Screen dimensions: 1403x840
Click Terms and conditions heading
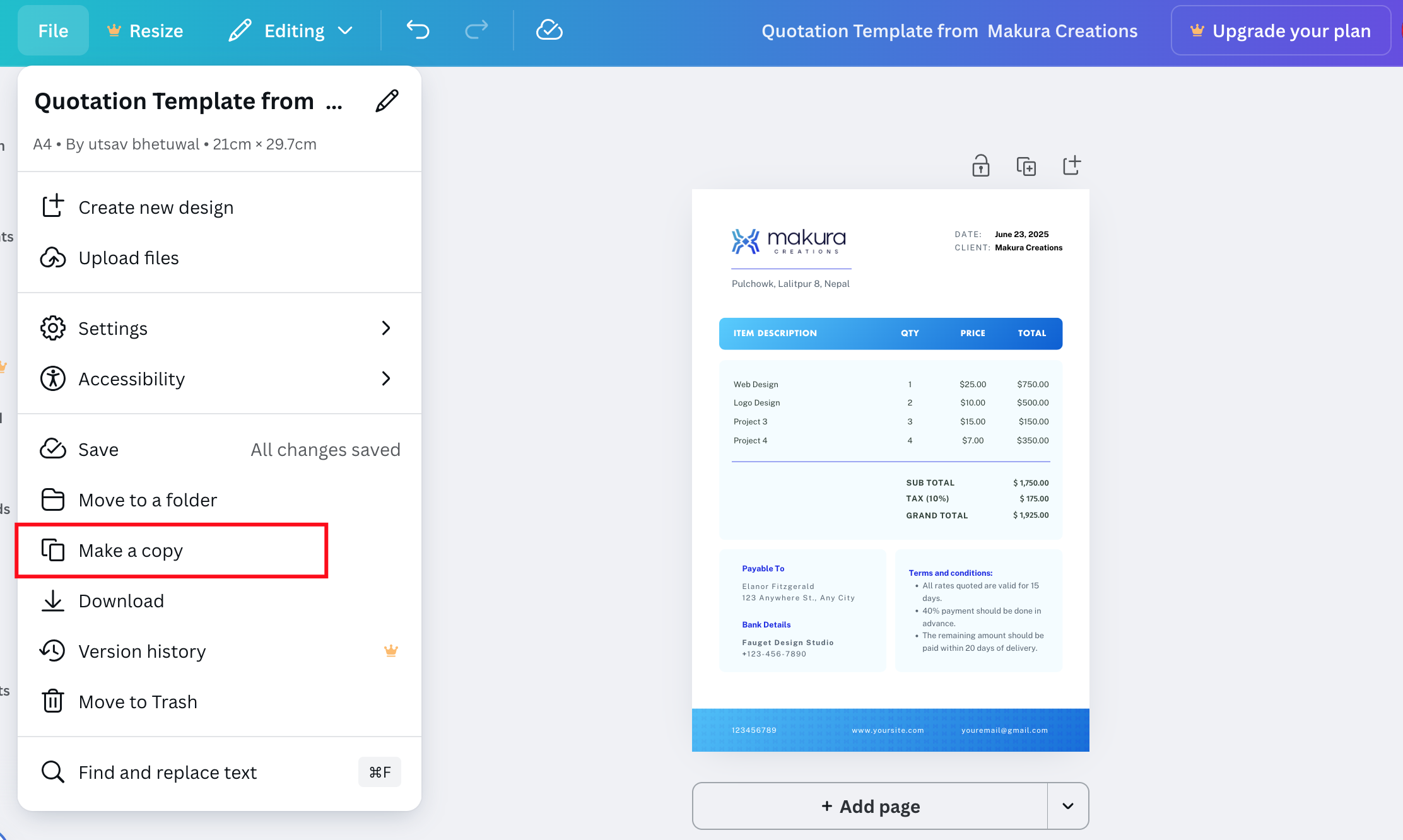coord(950,573)
